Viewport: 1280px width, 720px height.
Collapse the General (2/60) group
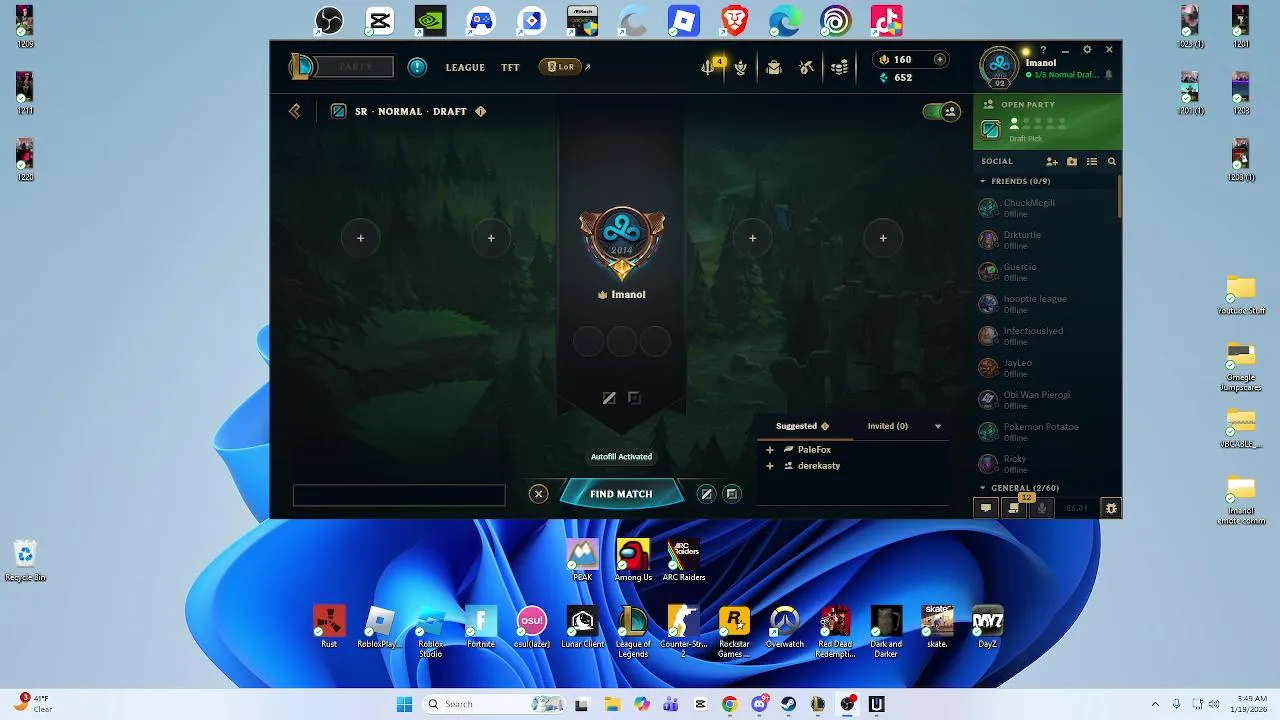click(x=983, y=488)
